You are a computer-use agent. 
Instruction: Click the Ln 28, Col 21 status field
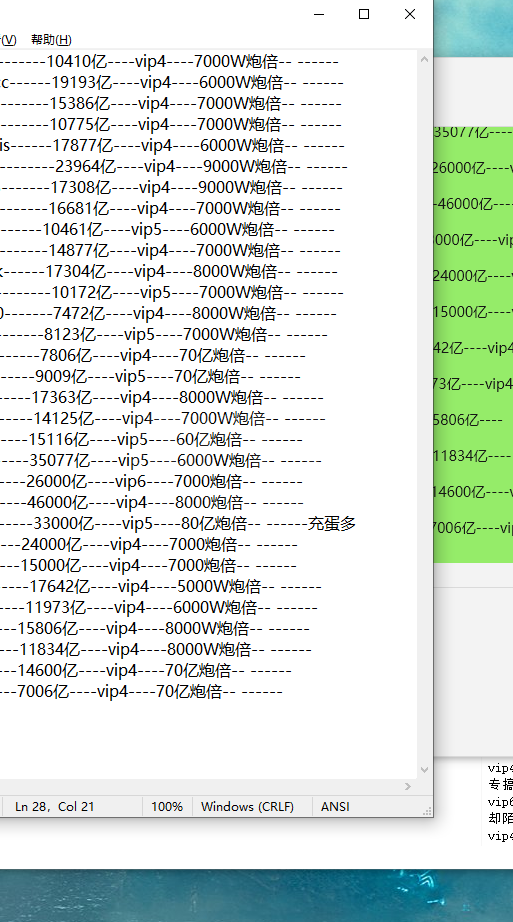coord(55,806)
